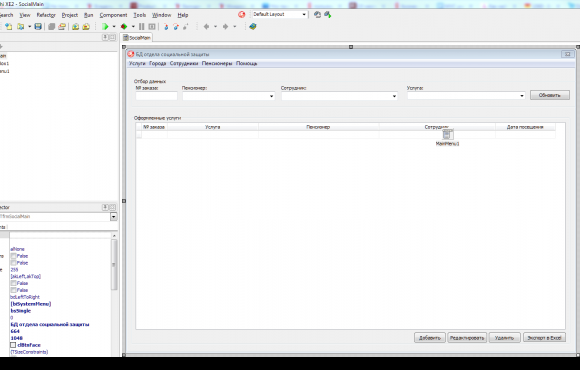Click the Run Until Return icon
580x370 pixels.
coord(186,27)
